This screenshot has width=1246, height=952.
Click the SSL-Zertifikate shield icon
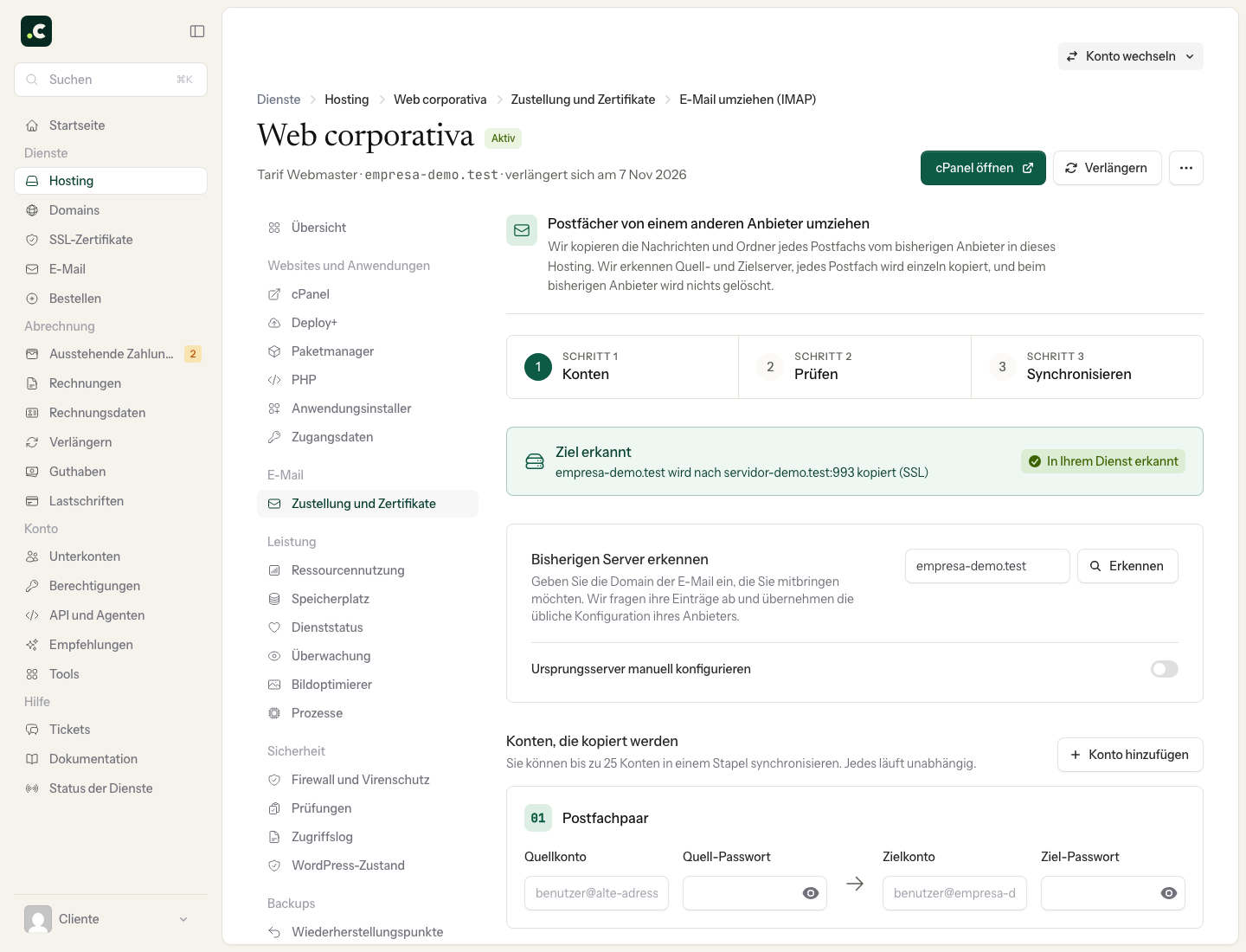click(x=32, y=240)
